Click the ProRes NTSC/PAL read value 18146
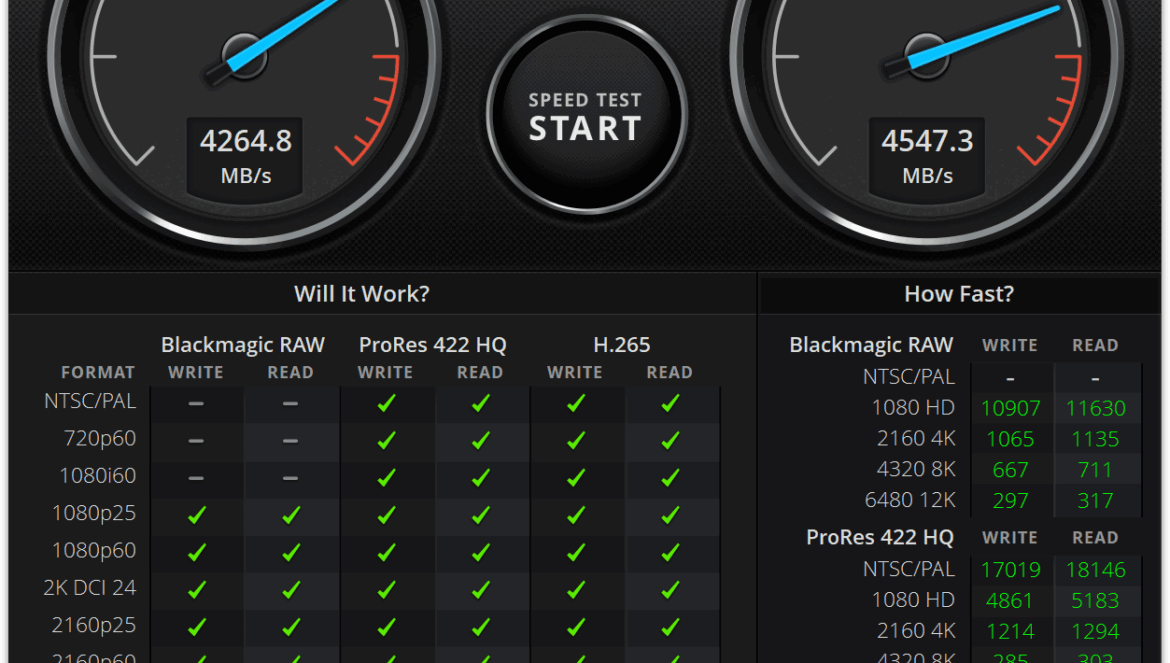This screenshot has height=663, width=1170. 1095,570
